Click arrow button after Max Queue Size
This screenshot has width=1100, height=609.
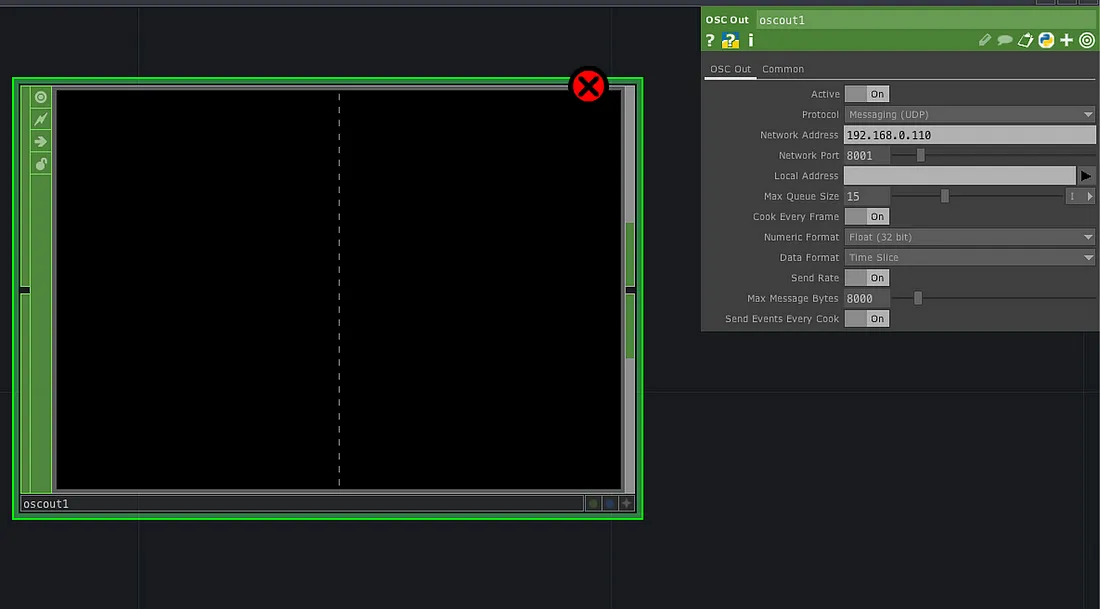1089,196
